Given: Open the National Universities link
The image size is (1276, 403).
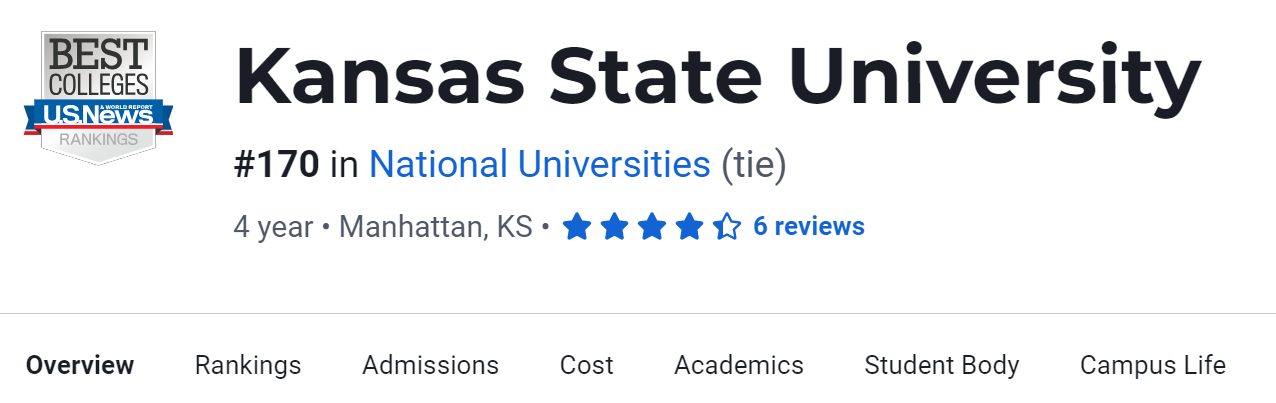Looking at the screenshot, I should (x=539, y=165).
